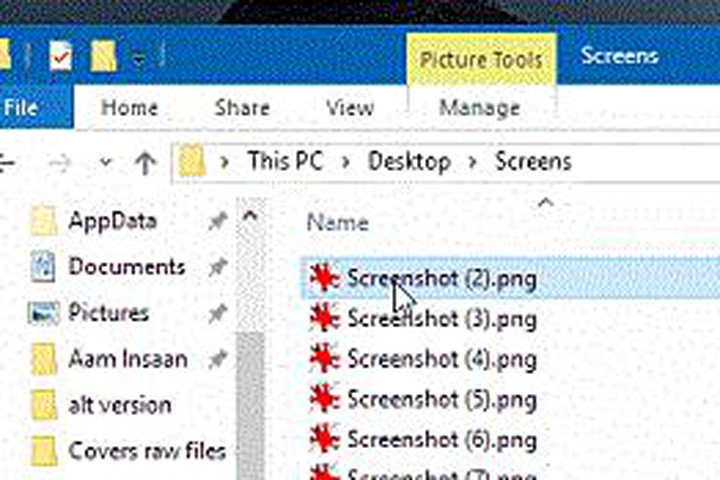
Task: Select Screenshot (3).png file
Action: coord(442,319)
